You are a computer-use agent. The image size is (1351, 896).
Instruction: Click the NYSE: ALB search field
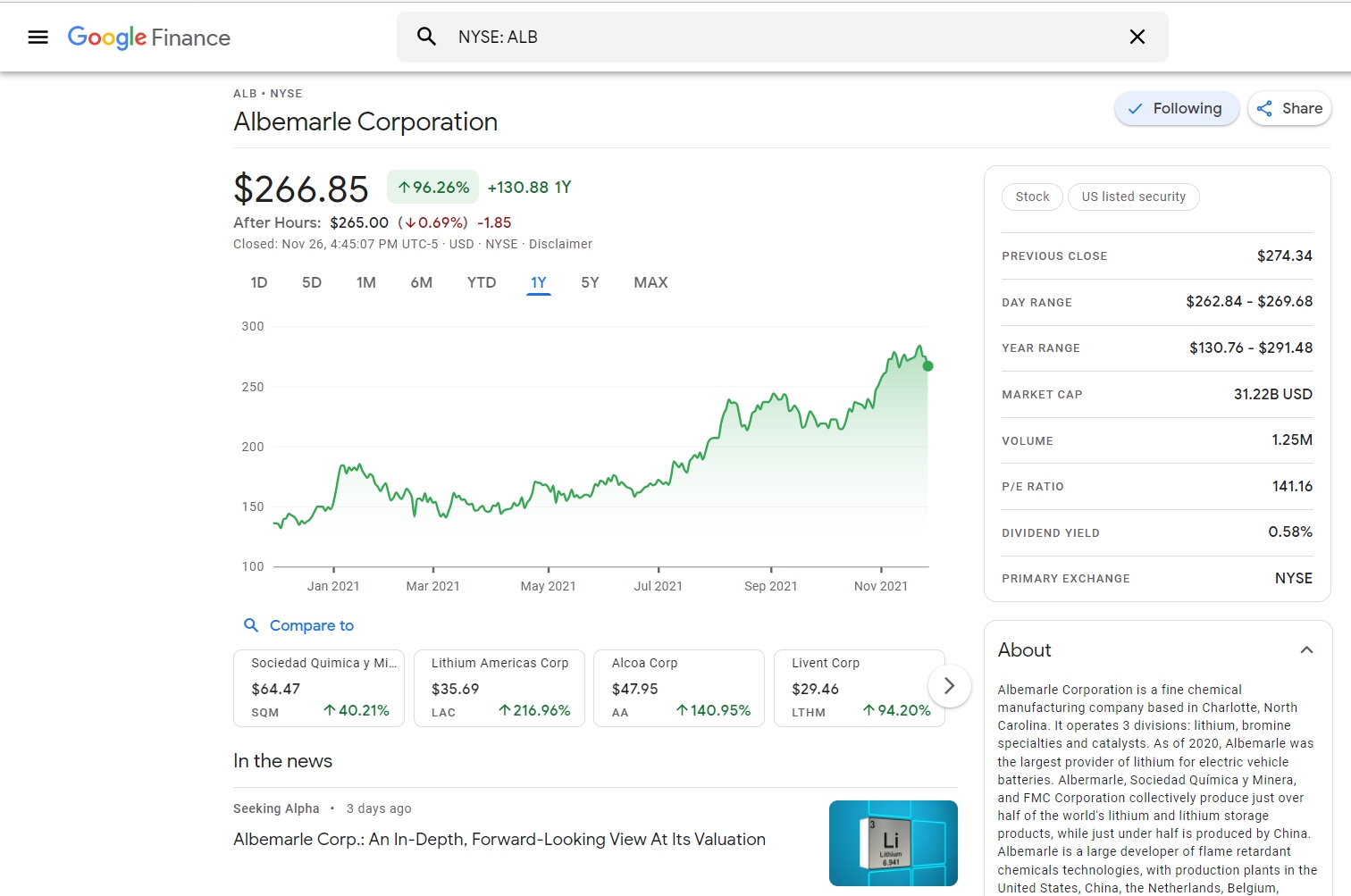tap(782, 37)
